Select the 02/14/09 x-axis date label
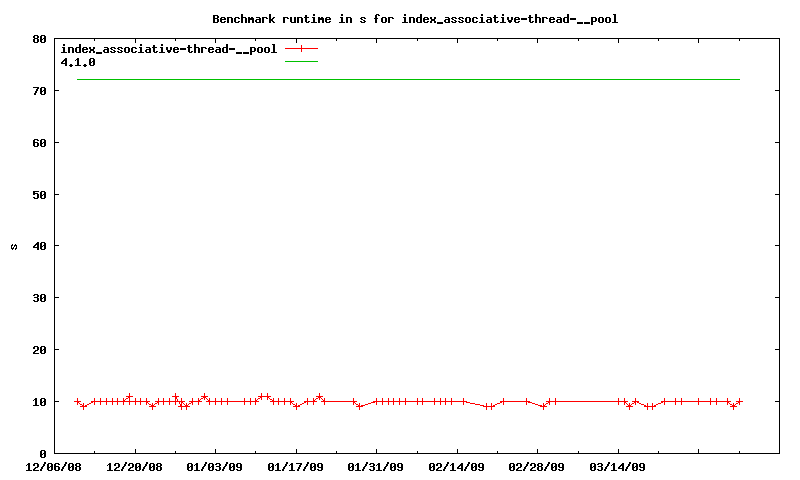800x480 pixels. tap(457, 466)
